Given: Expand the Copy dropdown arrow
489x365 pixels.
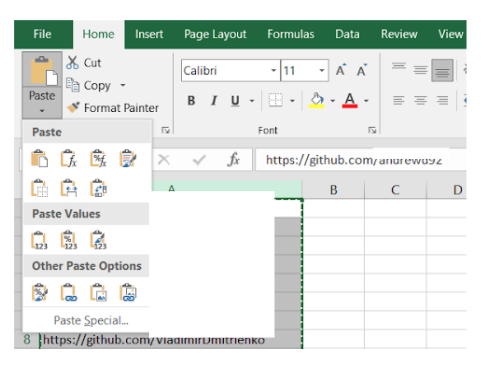Looking at the screenshot, I should point(123,85).
